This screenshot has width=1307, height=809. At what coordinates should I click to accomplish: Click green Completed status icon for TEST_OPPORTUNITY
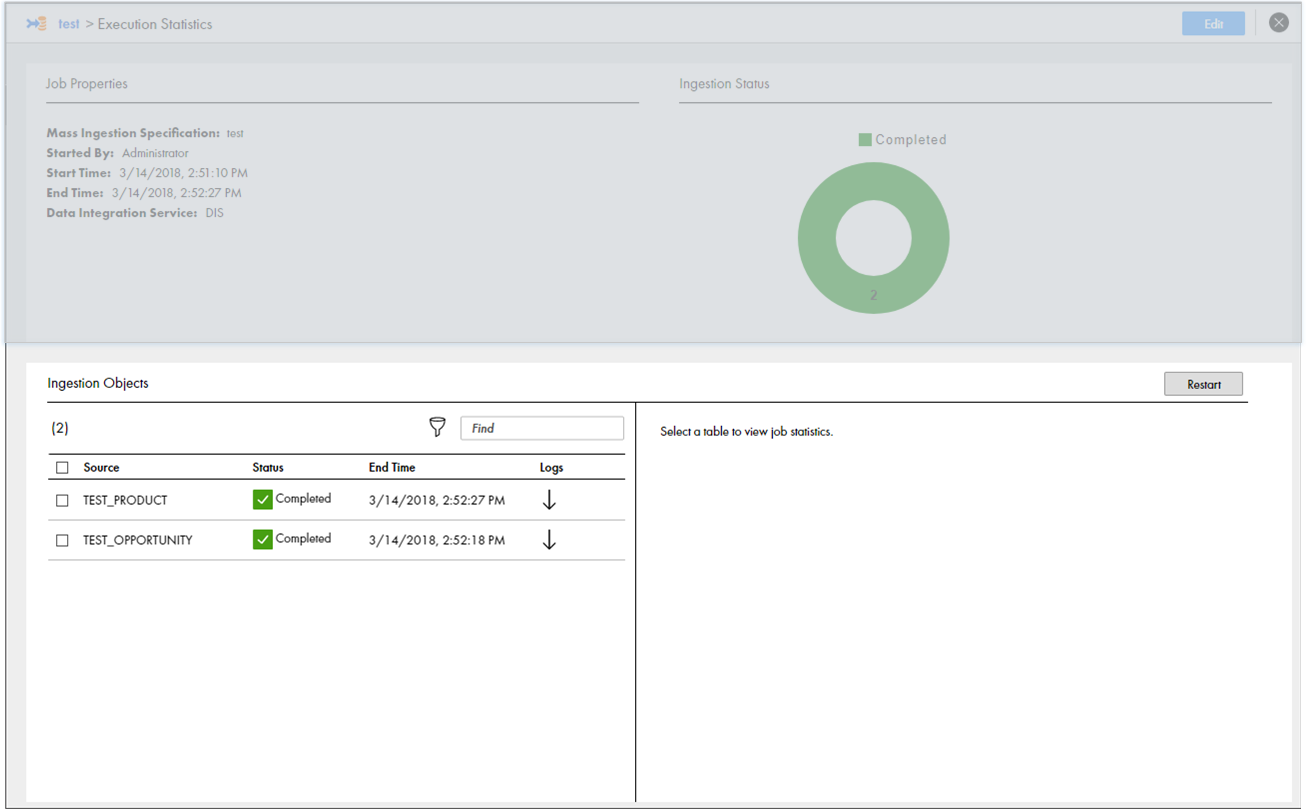point(263,539)
